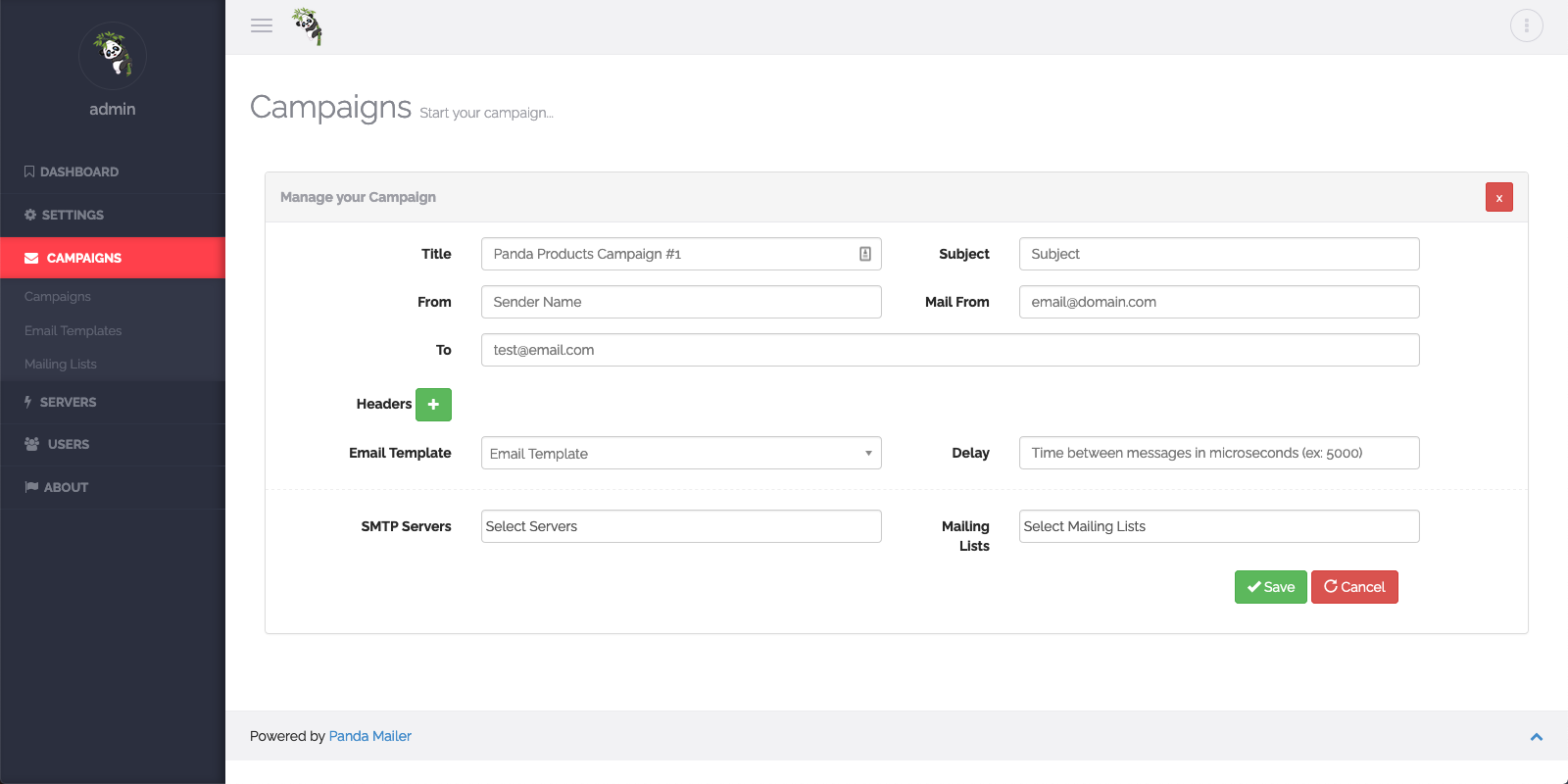Open the Email Template dropdown
Screen dimensions: 1568x784
(x=681, y=453)
